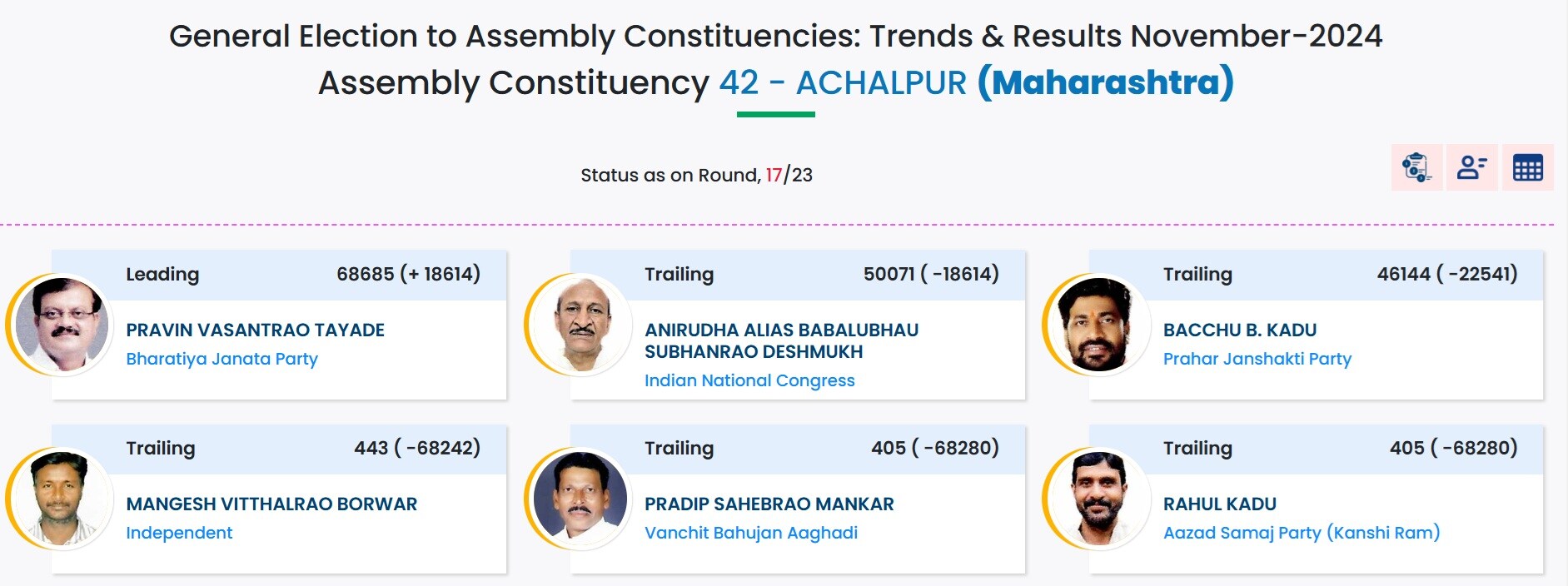This screenshot has height=586, width=1568.
Task: Switch to the table grid view icon
Action: (1528, 167)
